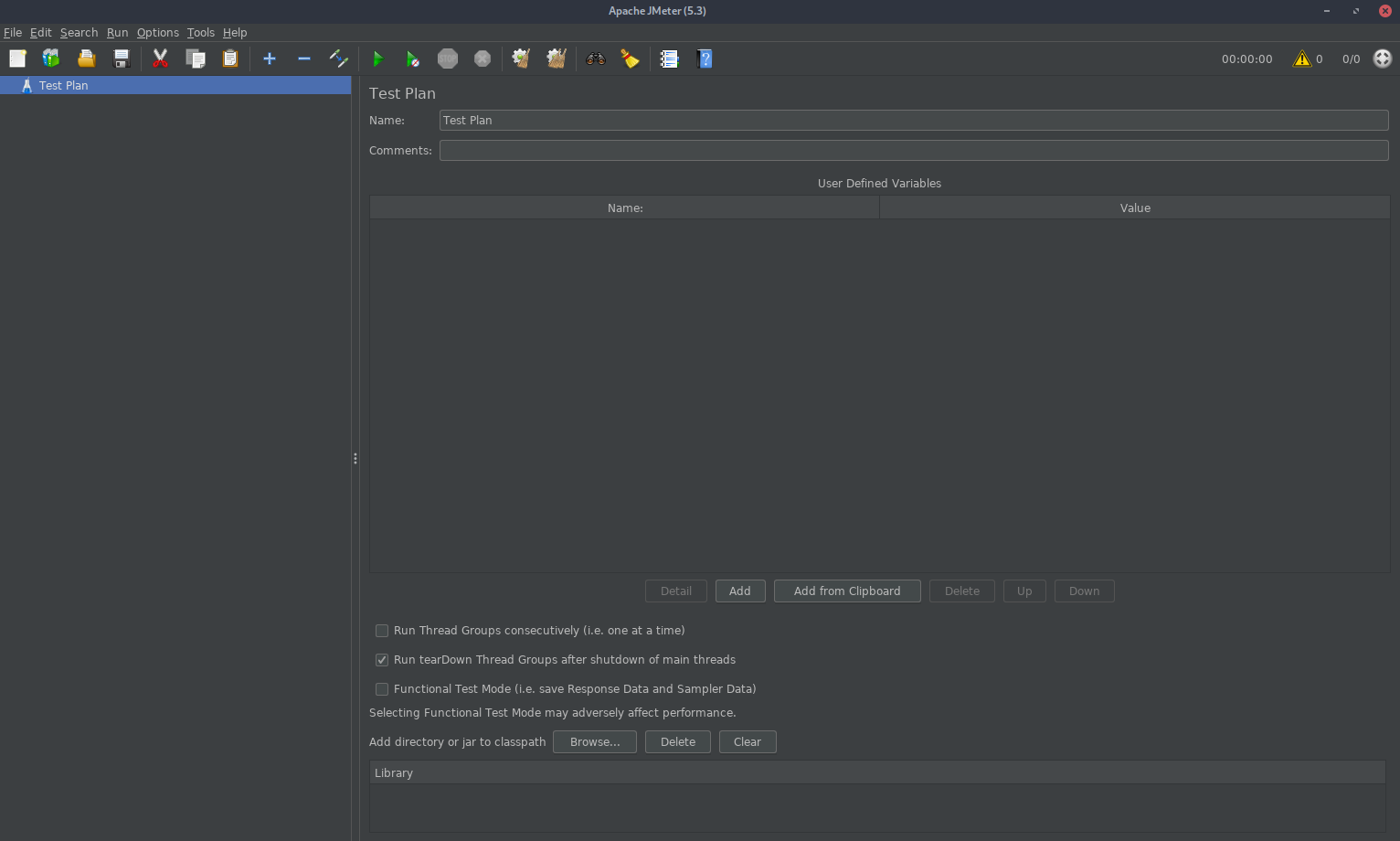The image size is (1400, 841).
Task: Open the Options menu
Action: coord(158,32)
